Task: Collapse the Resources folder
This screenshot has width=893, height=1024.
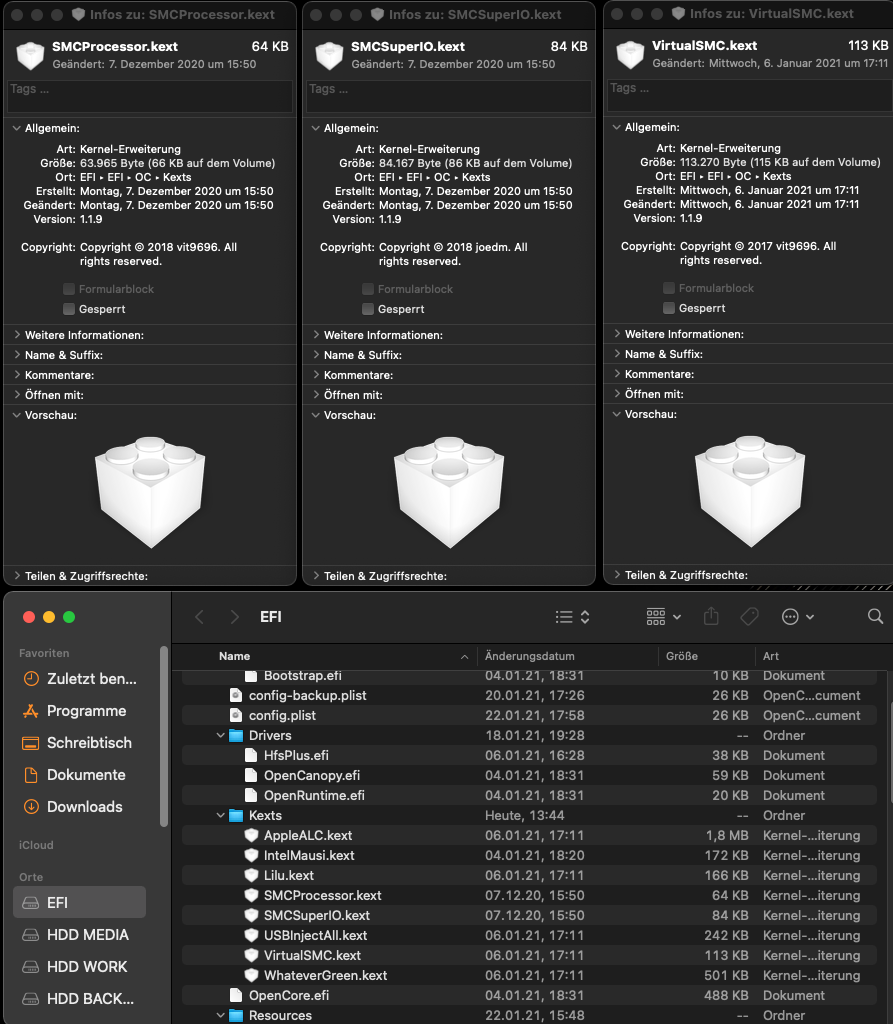Action: 221,1016
